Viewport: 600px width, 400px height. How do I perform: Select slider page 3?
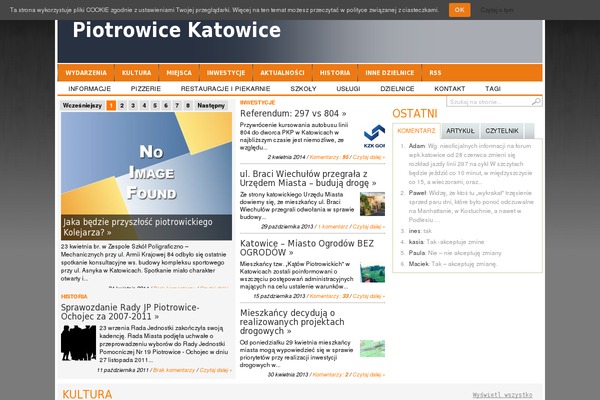pos(133,105)
